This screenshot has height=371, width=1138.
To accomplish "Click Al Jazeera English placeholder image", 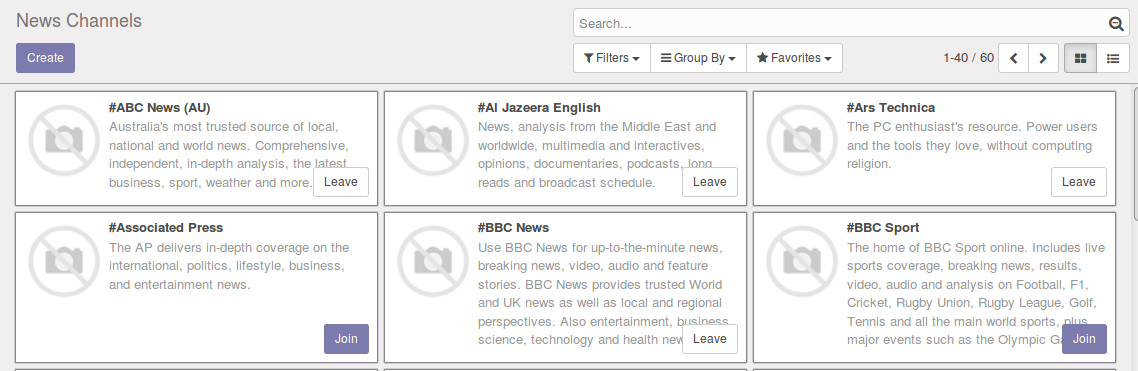I will [433, 140].
